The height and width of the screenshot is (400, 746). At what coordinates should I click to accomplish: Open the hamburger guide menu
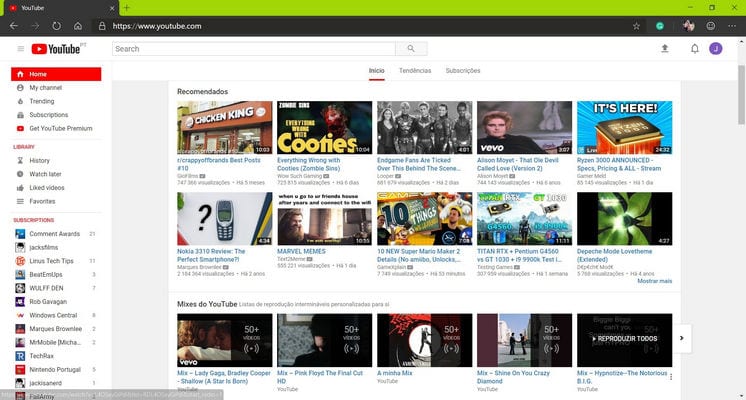point(21,49)
